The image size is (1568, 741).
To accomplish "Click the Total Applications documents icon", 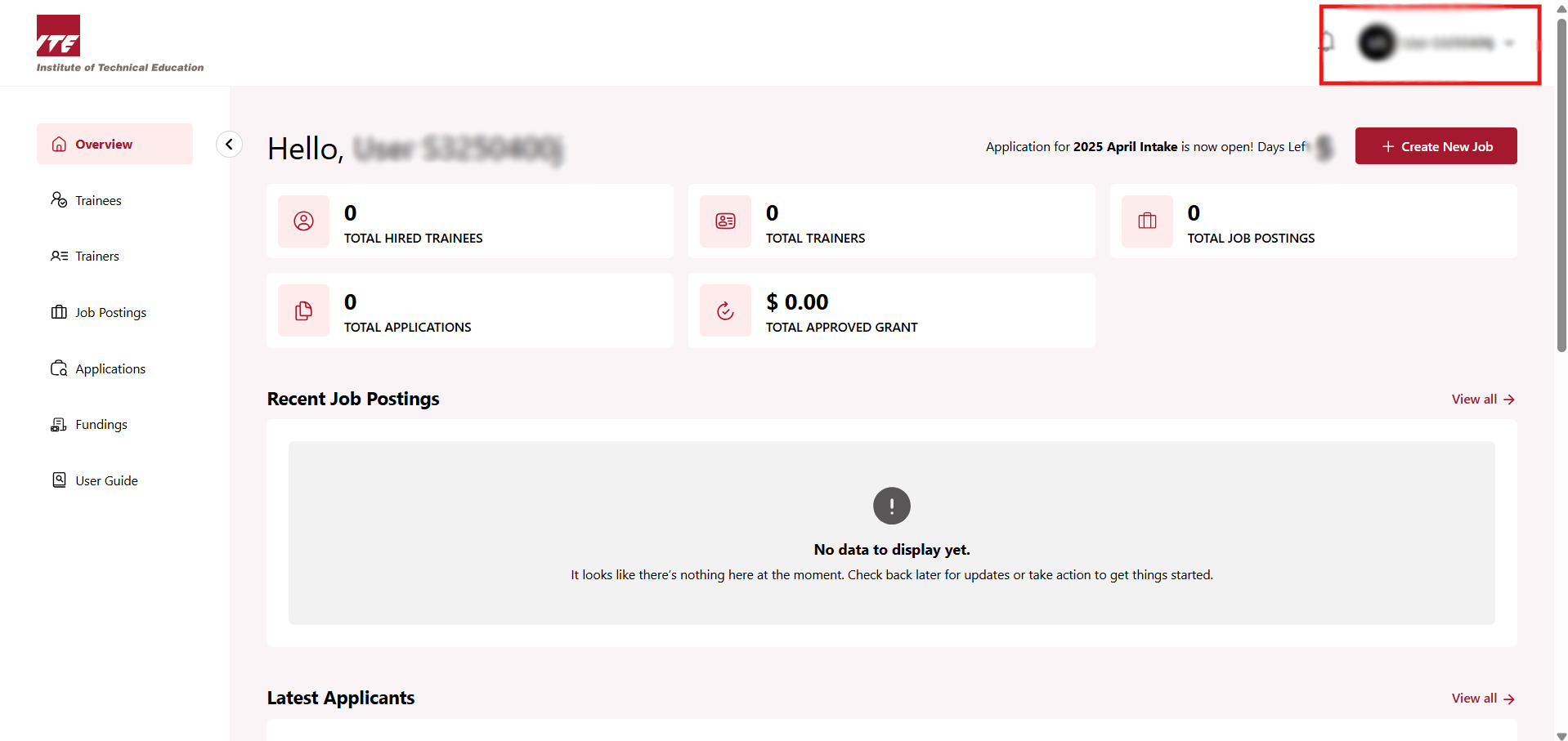I will (x=303, y=310).
